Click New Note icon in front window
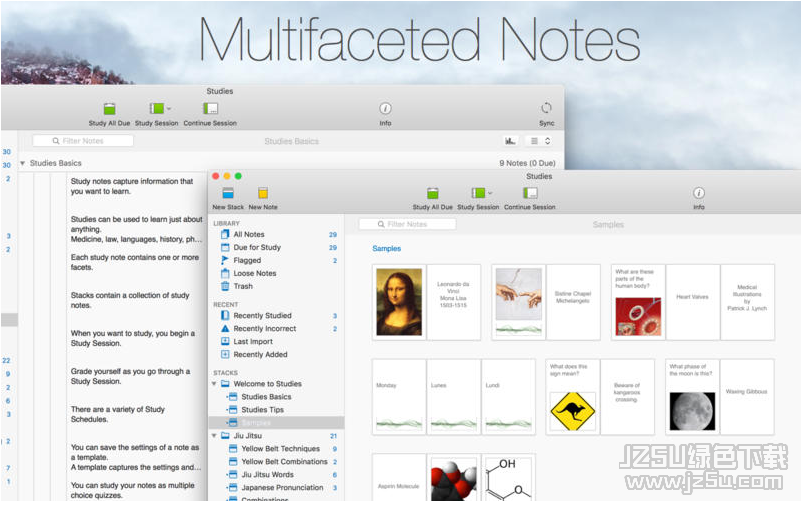 (x=263, y=193)
